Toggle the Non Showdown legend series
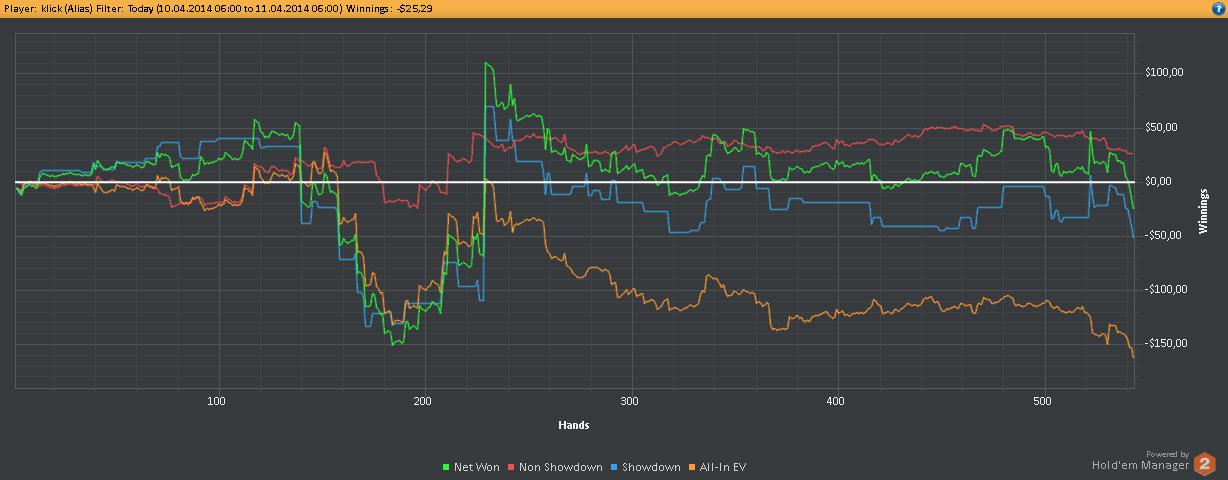Screen dimensions: 1228x480 [555, 467]
